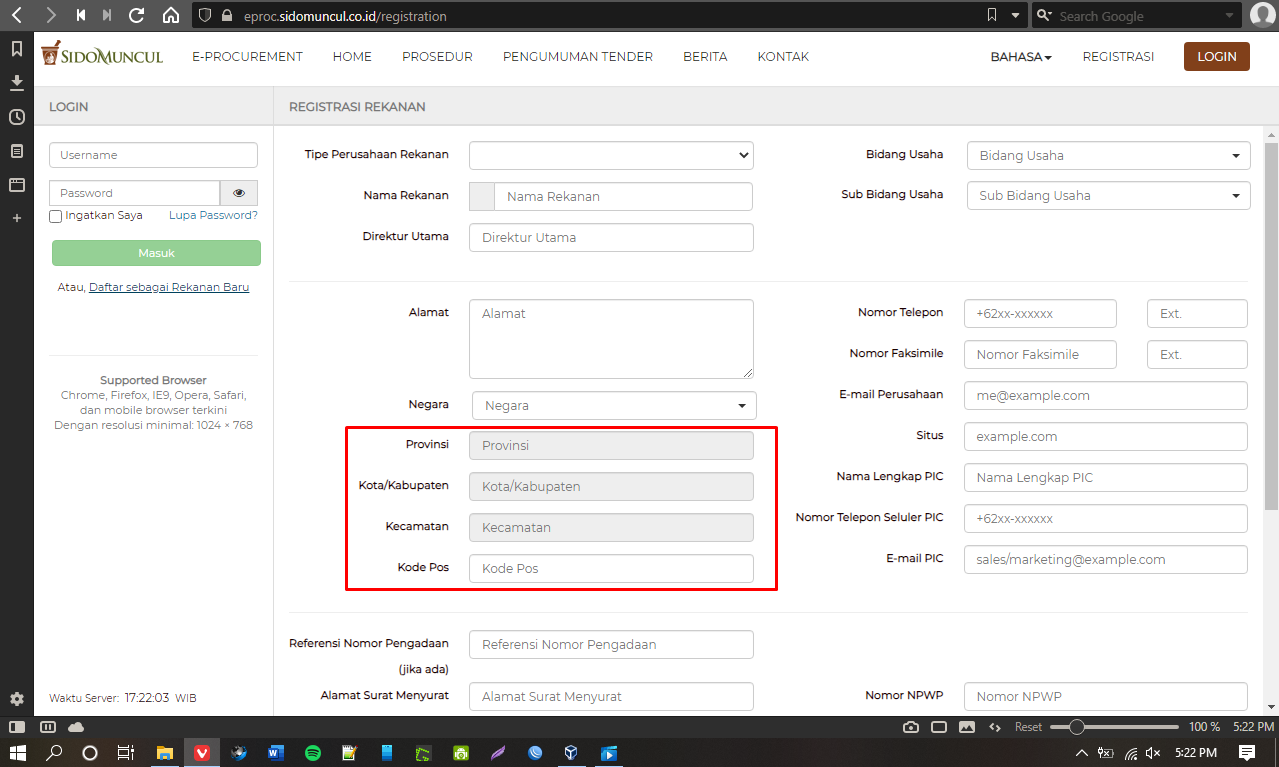Open the Notes panel in the sidebar
The image size is (1279, 767).
tap(17, 151)
